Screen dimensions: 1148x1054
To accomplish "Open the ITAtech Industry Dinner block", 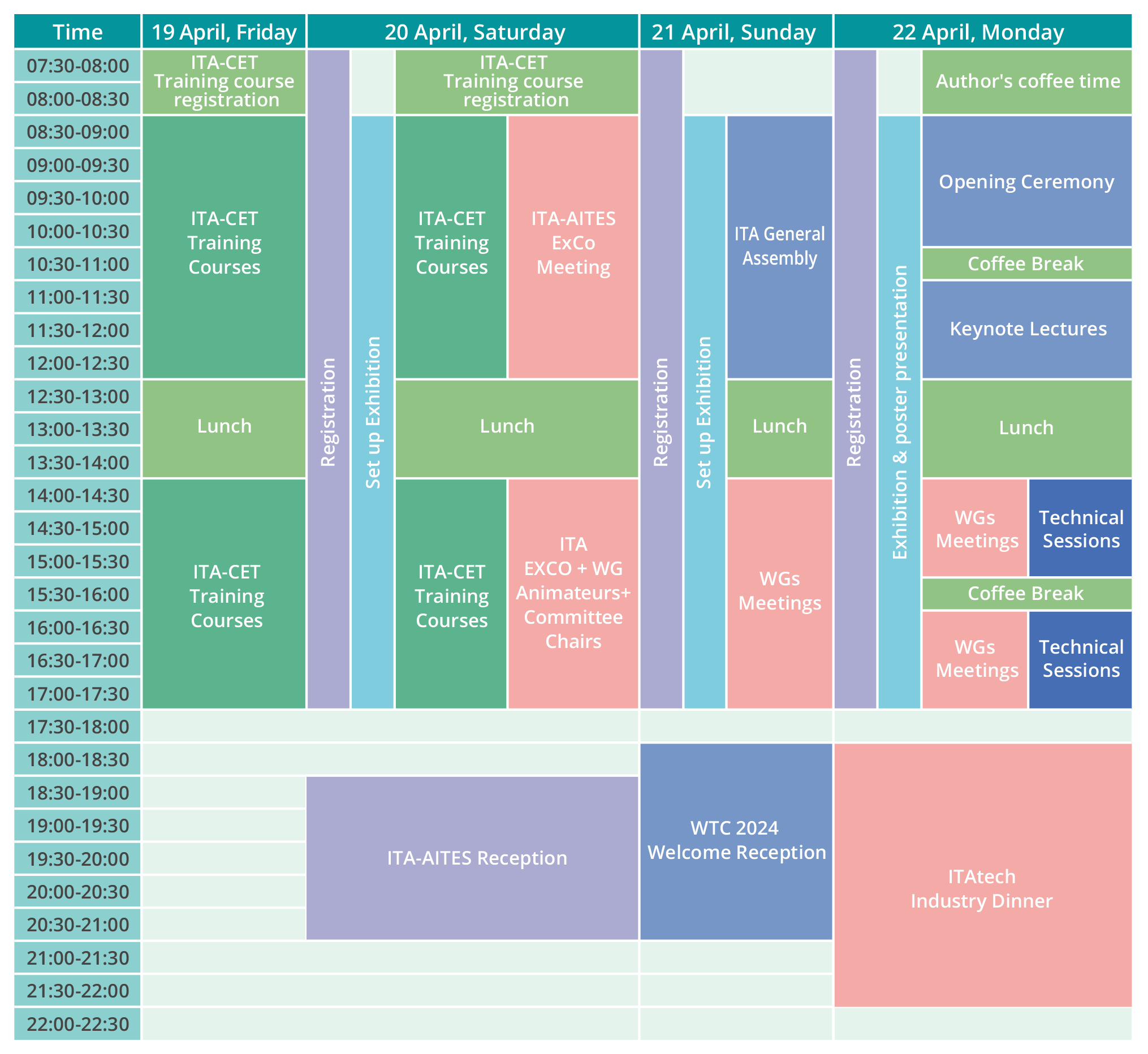I will pos(983,875).
